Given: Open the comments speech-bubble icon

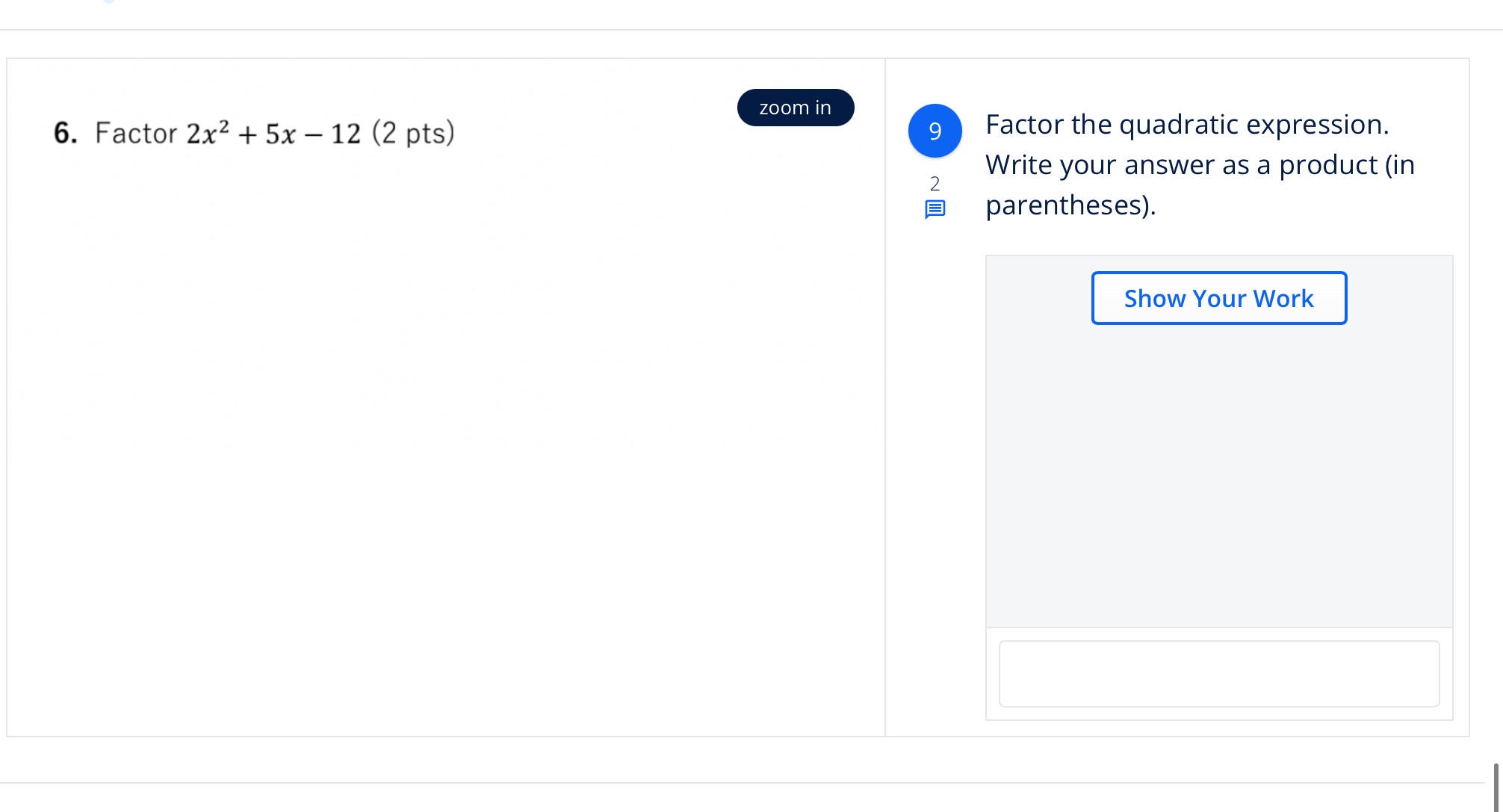Looking at the screenshot, I should click(935, 209).
